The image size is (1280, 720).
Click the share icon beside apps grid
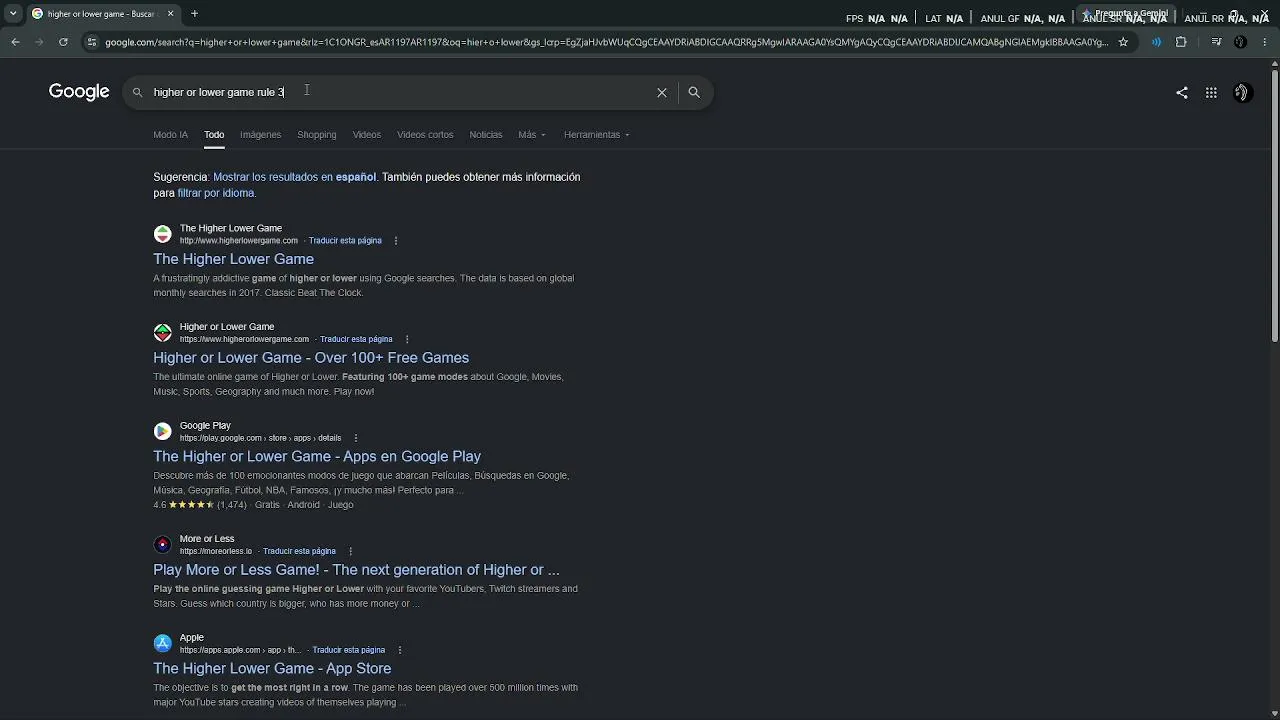pyautogui.click(x=1182, y=92)
